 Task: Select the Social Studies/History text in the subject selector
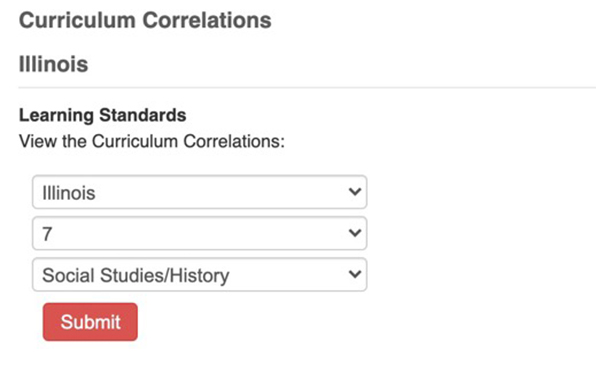pyautogui.click(x=136, y=275)
